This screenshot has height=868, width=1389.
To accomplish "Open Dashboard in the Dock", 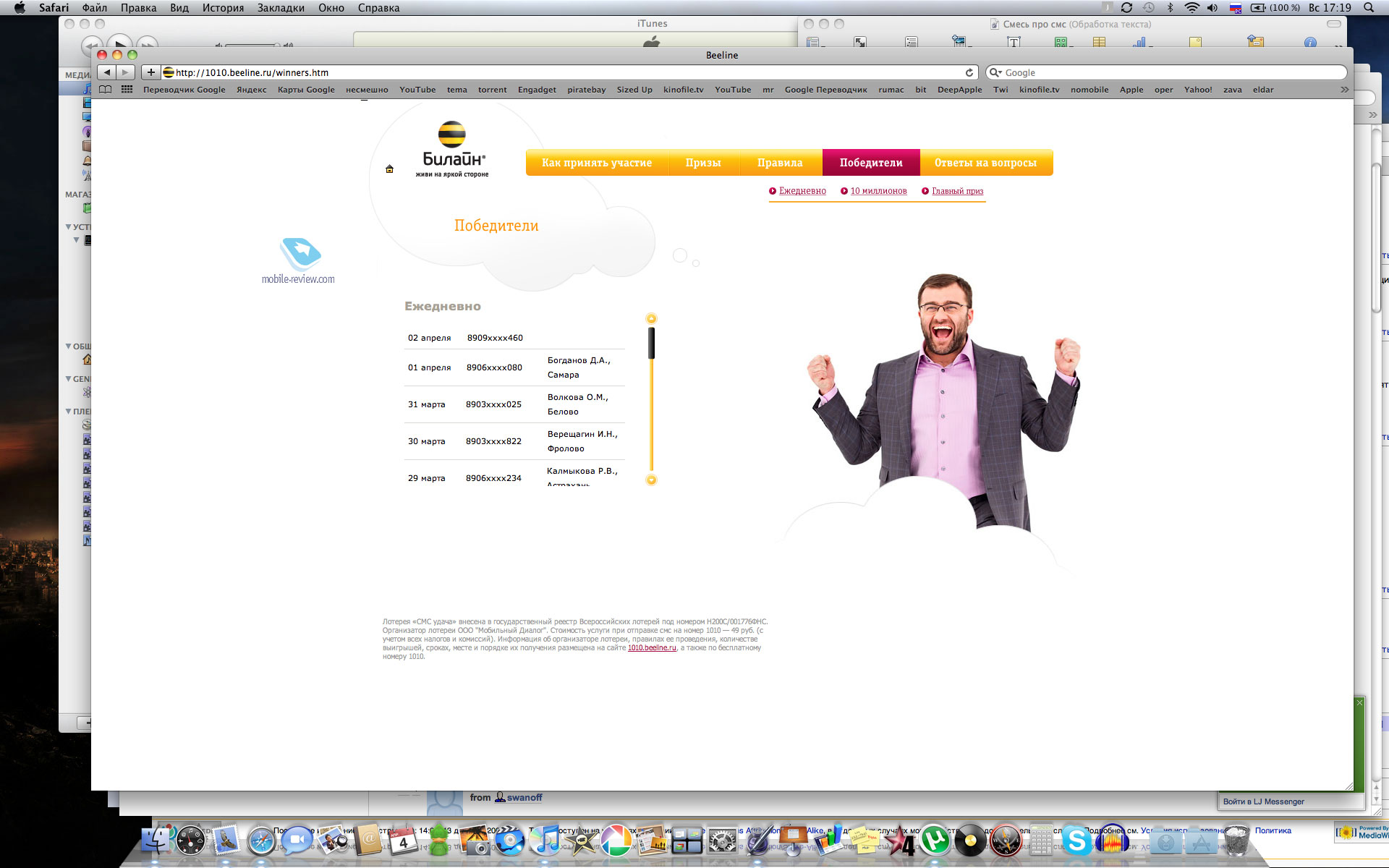I will click(x=191, y=841).
